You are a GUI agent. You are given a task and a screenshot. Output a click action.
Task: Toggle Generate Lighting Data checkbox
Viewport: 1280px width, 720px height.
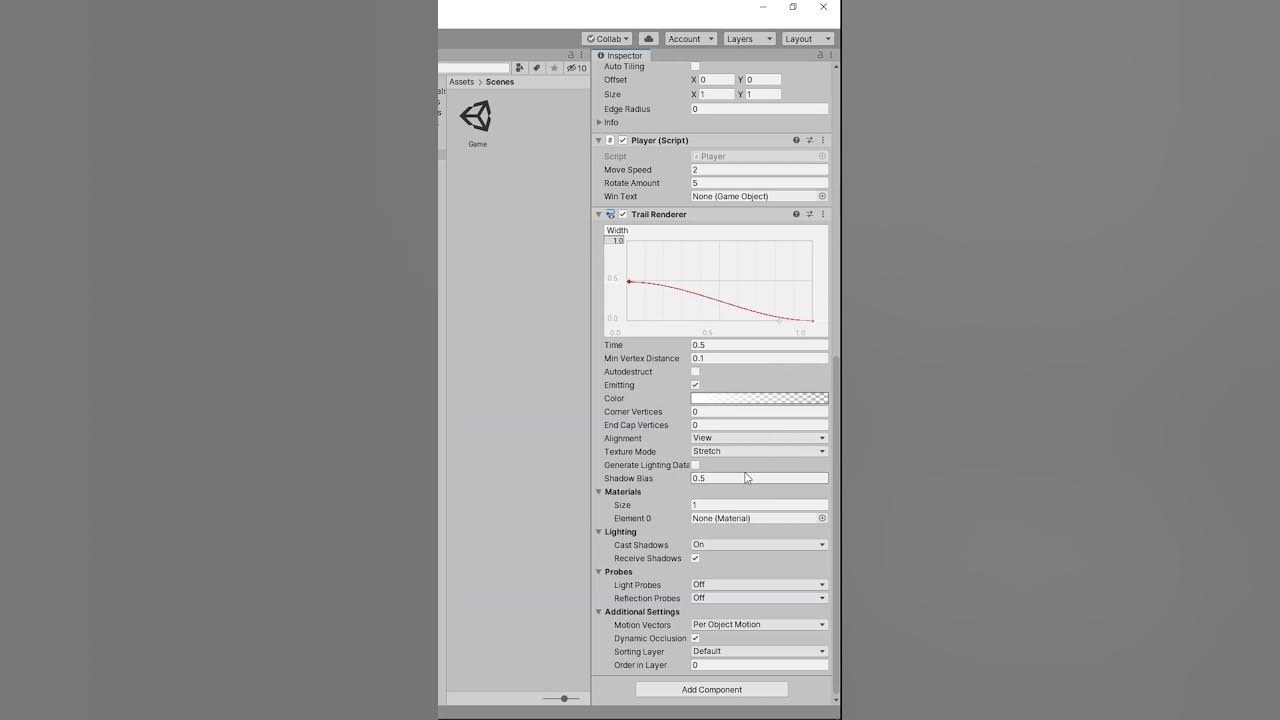pyautogui.click(x=695, y=465)
